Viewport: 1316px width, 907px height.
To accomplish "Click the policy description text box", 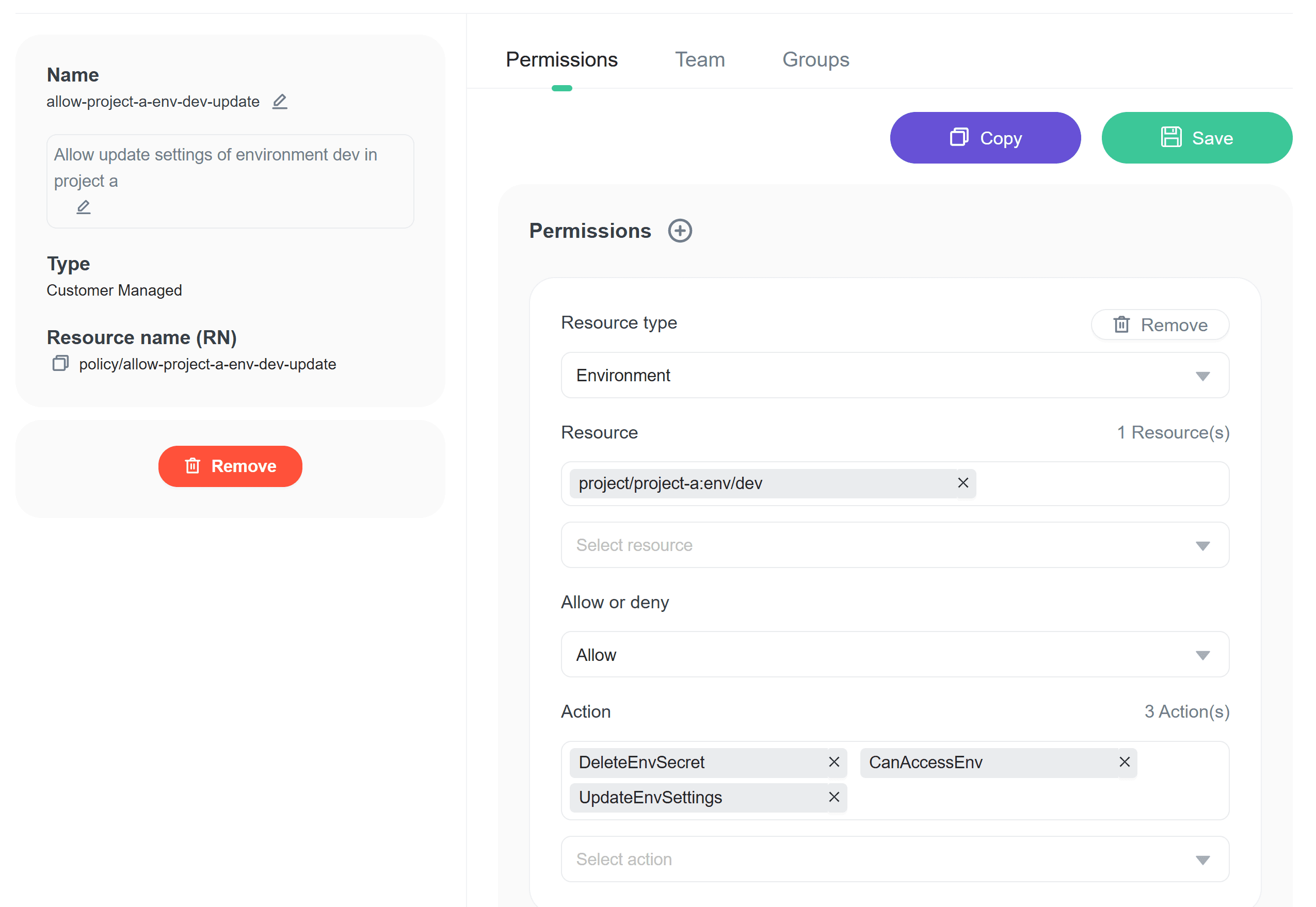I will (230, 168).
